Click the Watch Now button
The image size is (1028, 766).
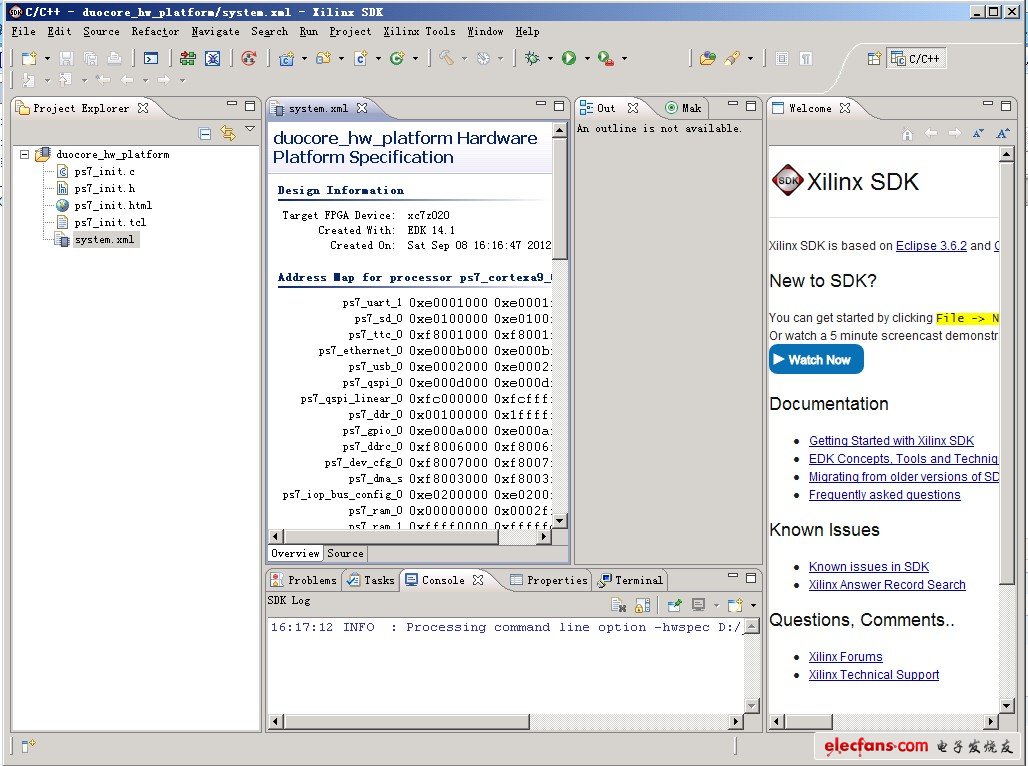coord(815,360)
